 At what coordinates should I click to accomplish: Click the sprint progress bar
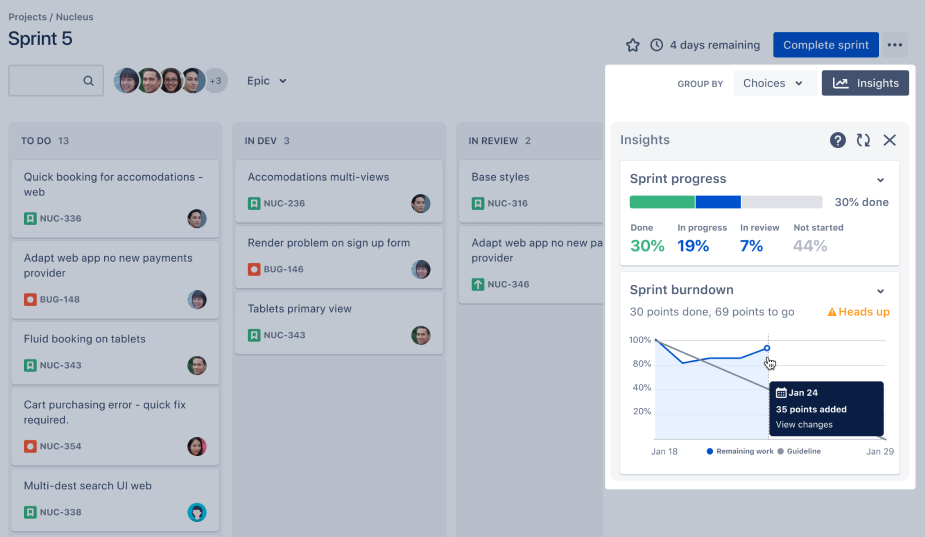pyautogui.click(x=725, y=202)
